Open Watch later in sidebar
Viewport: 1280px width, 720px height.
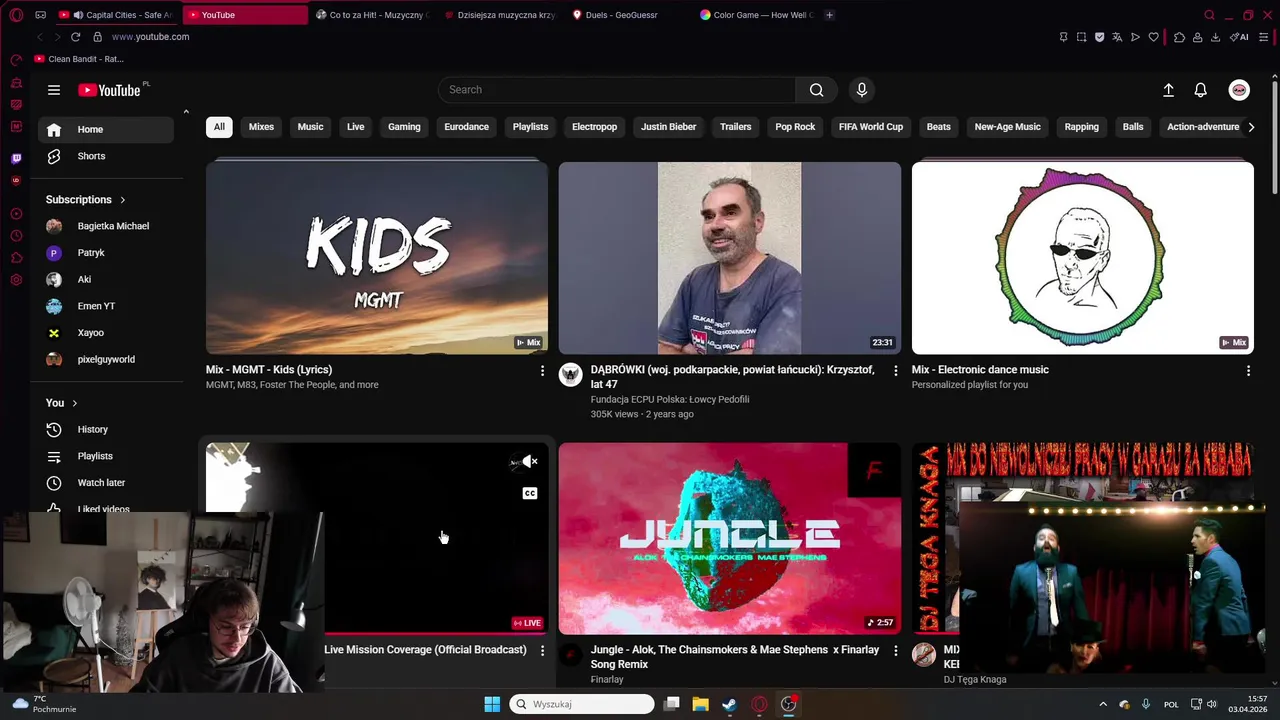[x=105, y=483]
